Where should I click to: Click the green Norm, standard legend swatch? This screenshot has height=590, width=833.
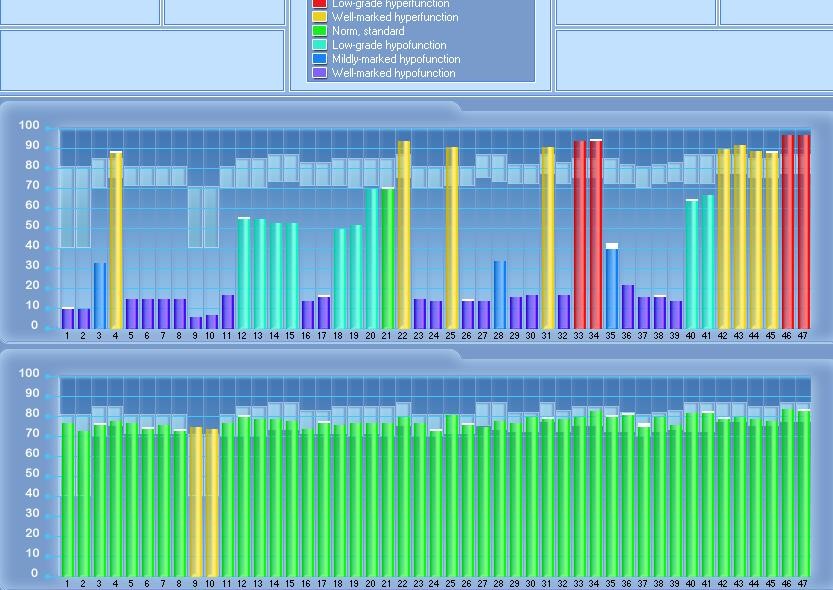click(320, 31)
